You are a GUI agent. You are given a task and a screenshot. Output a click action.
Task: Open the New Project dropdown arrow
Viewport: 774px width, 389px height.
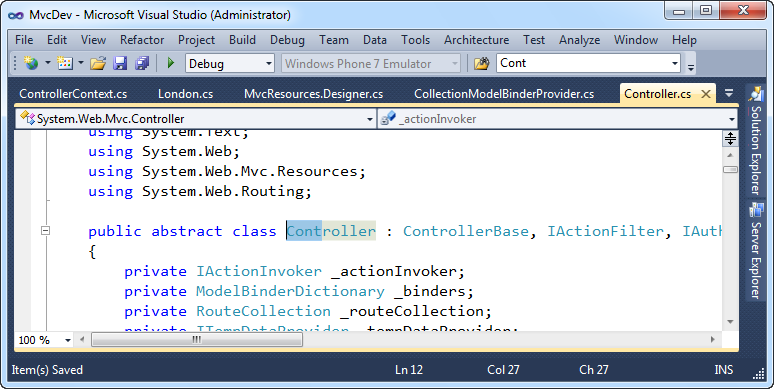48,63
